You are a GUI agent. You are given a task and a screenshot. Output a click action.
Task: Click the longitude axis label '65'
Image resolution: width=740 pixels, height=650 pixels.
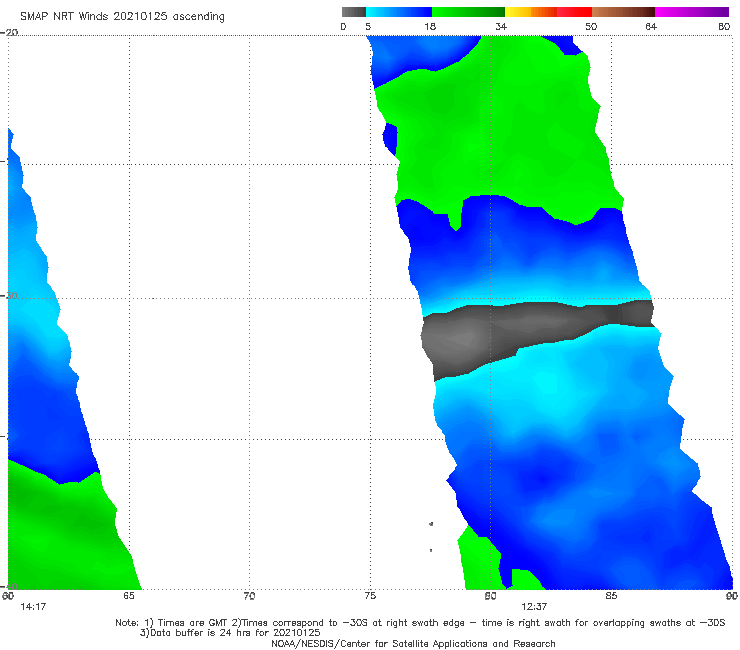pyautogui.click(x=129, y=596)
